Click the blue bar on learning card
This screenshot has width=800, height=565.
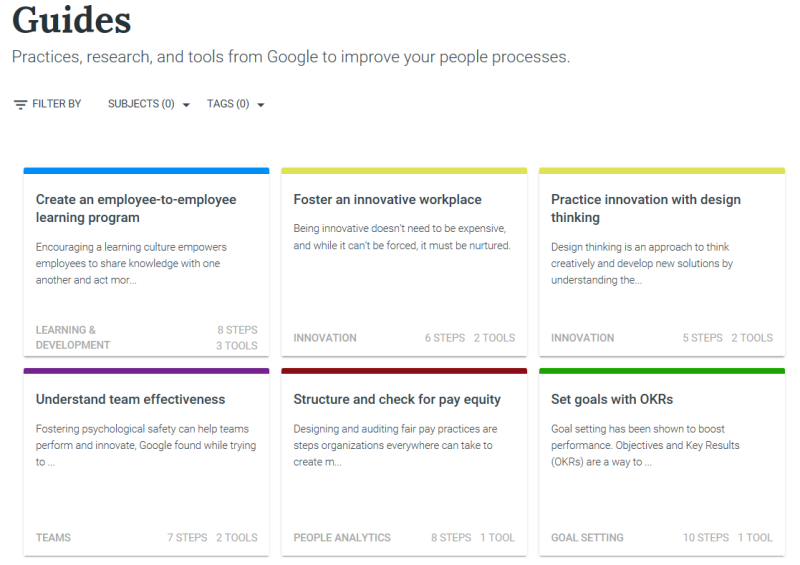coord(146,171)
